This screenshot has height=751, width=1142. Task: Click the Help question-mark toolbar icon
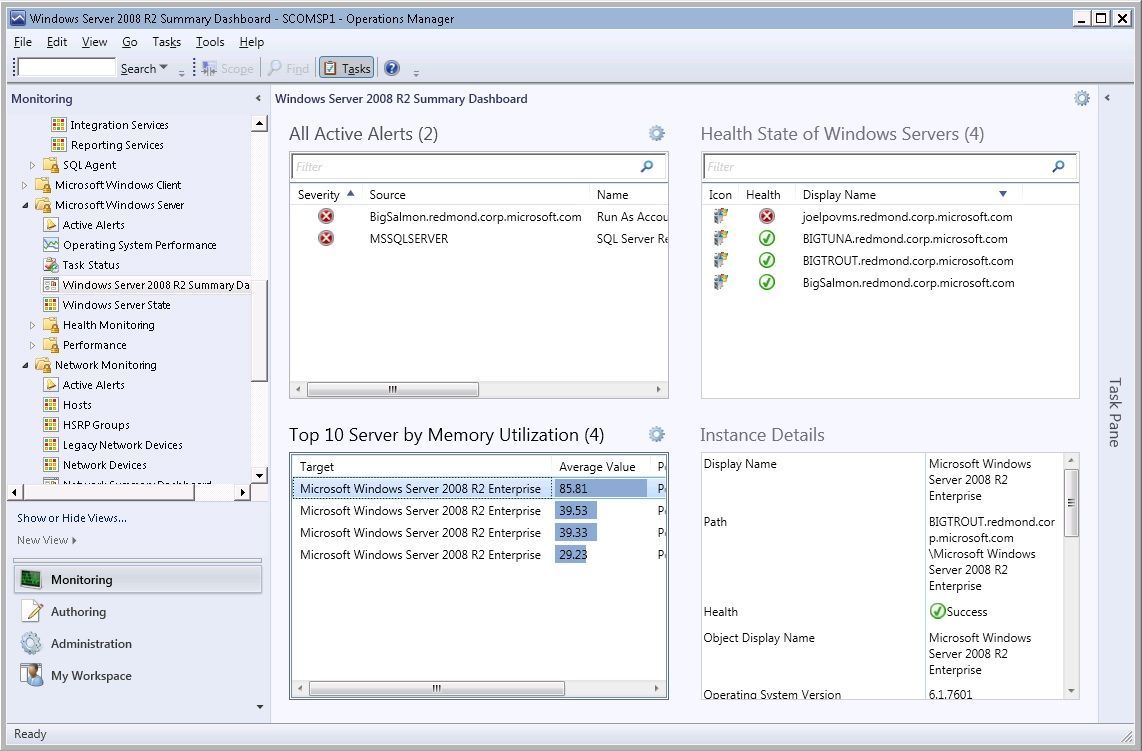391,68
